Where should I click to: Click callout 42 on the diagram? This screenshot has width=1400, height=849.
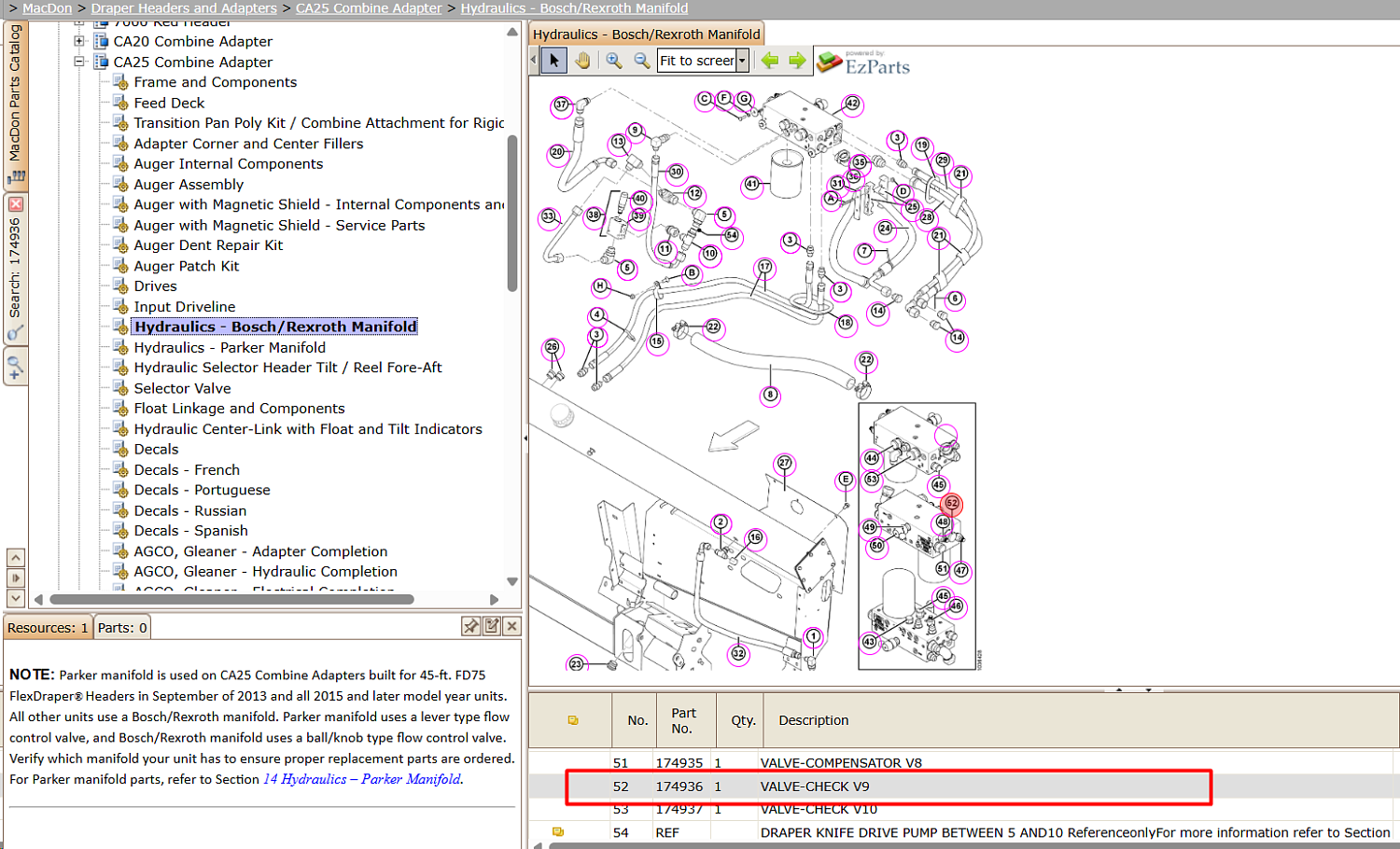[x=851, y=104]
